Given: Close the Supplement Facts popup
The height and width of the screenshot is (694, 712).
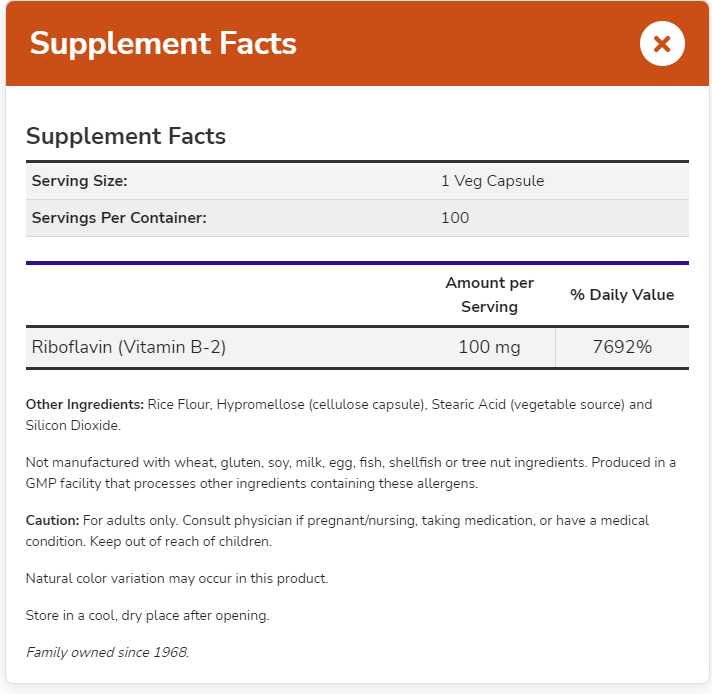Looking at the screenshot, I should tap(661, 44).
